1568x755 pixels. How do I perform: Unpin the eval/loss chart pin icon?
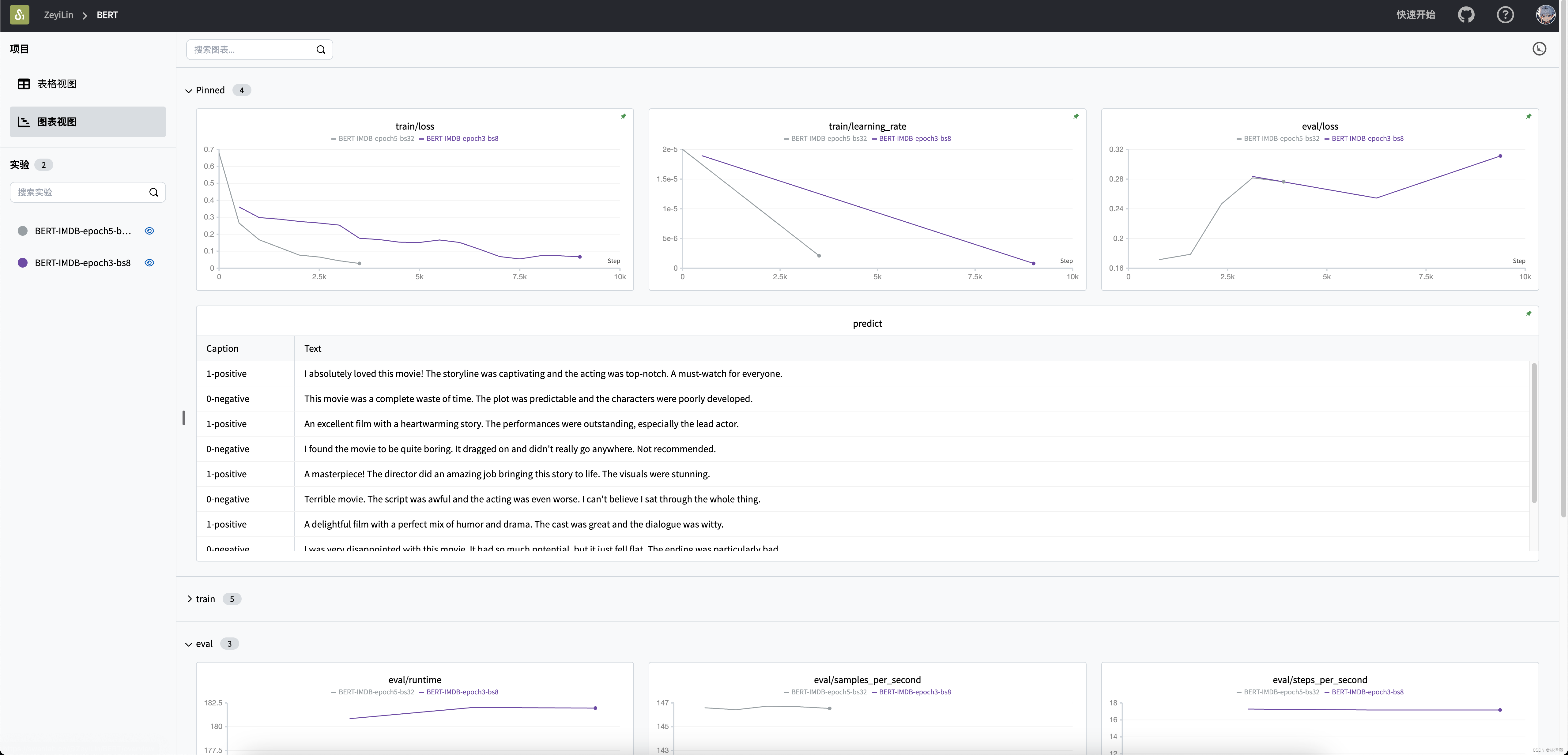coord(1528,116)
